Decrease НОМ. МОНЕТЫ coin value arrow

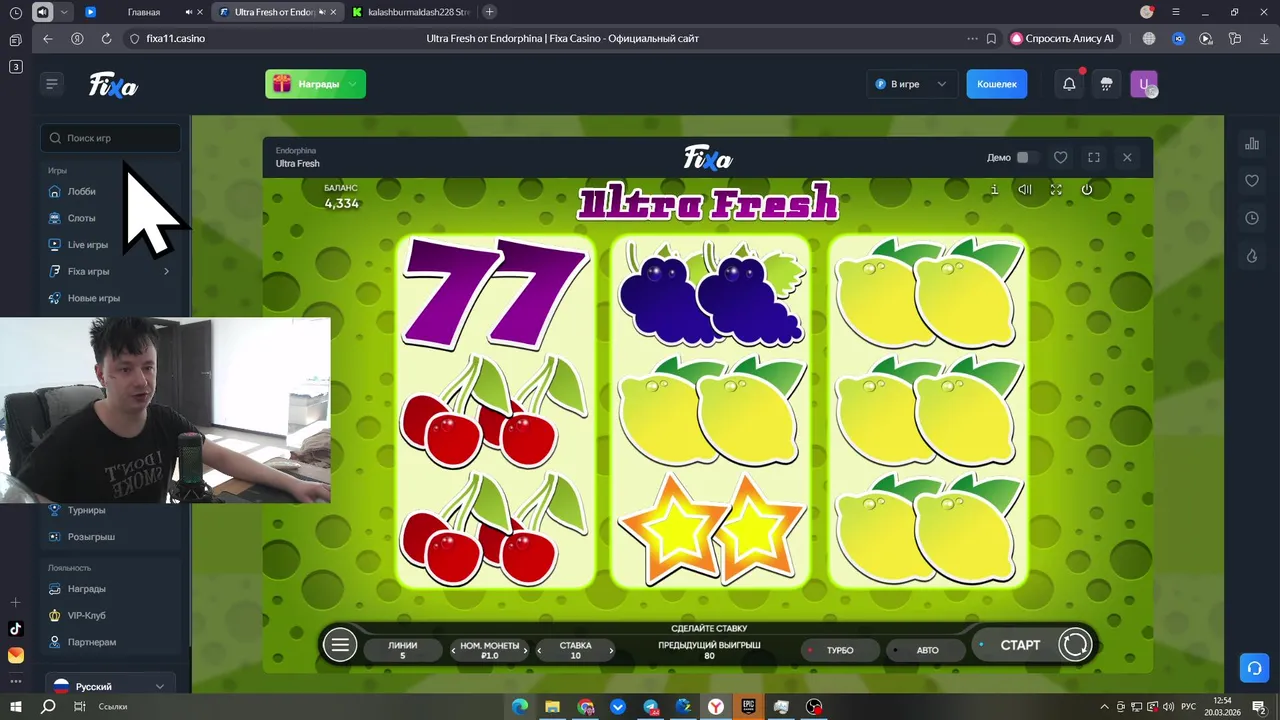[453, 650]
